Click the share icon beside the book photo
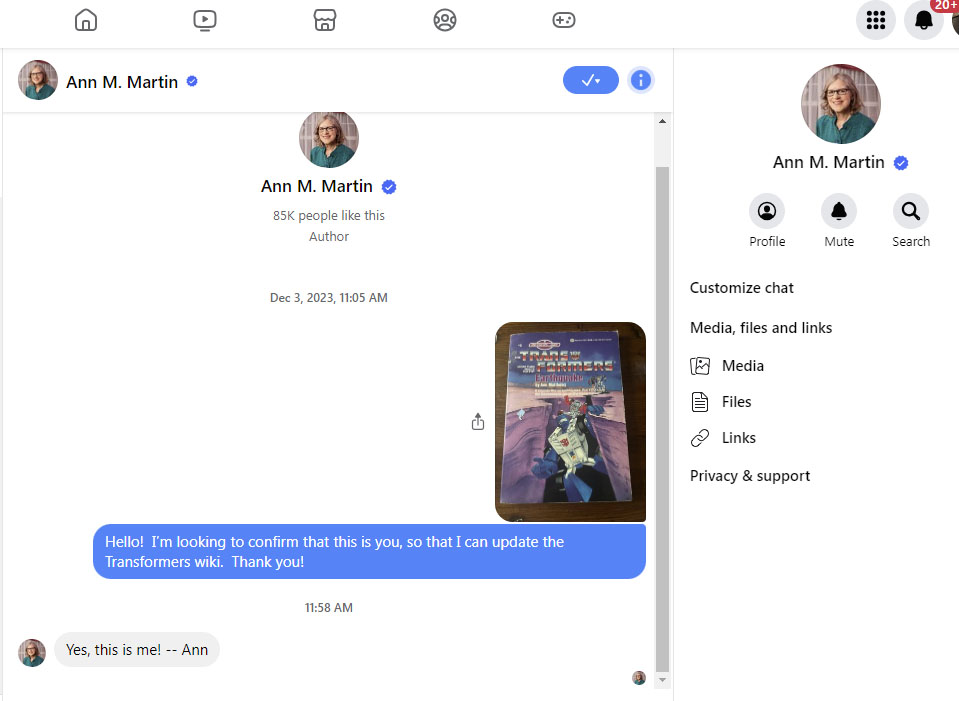This screenshot has height=701, width=959. [x=478, y=421]
